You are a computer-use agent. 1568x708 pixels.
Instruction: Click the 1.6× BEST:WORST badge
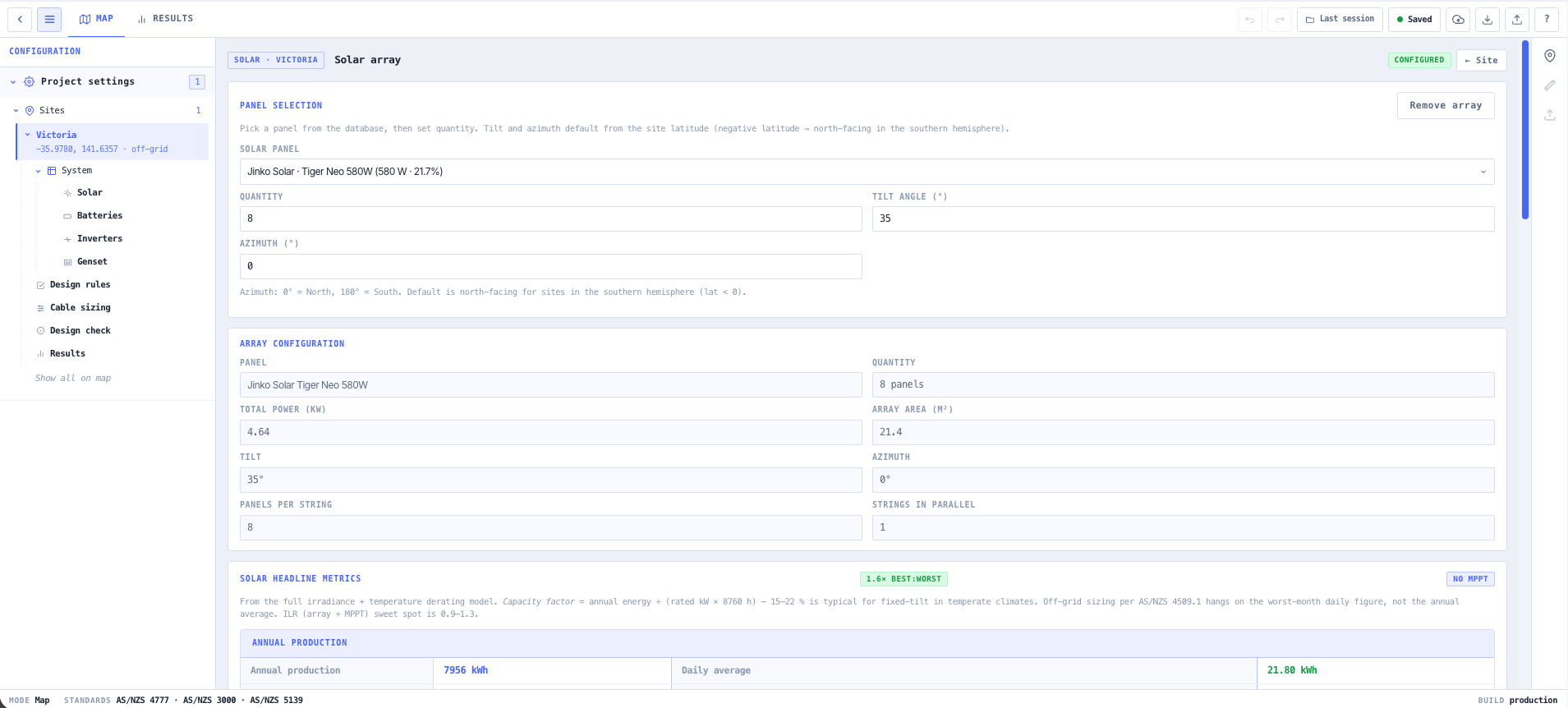point(904,579)
